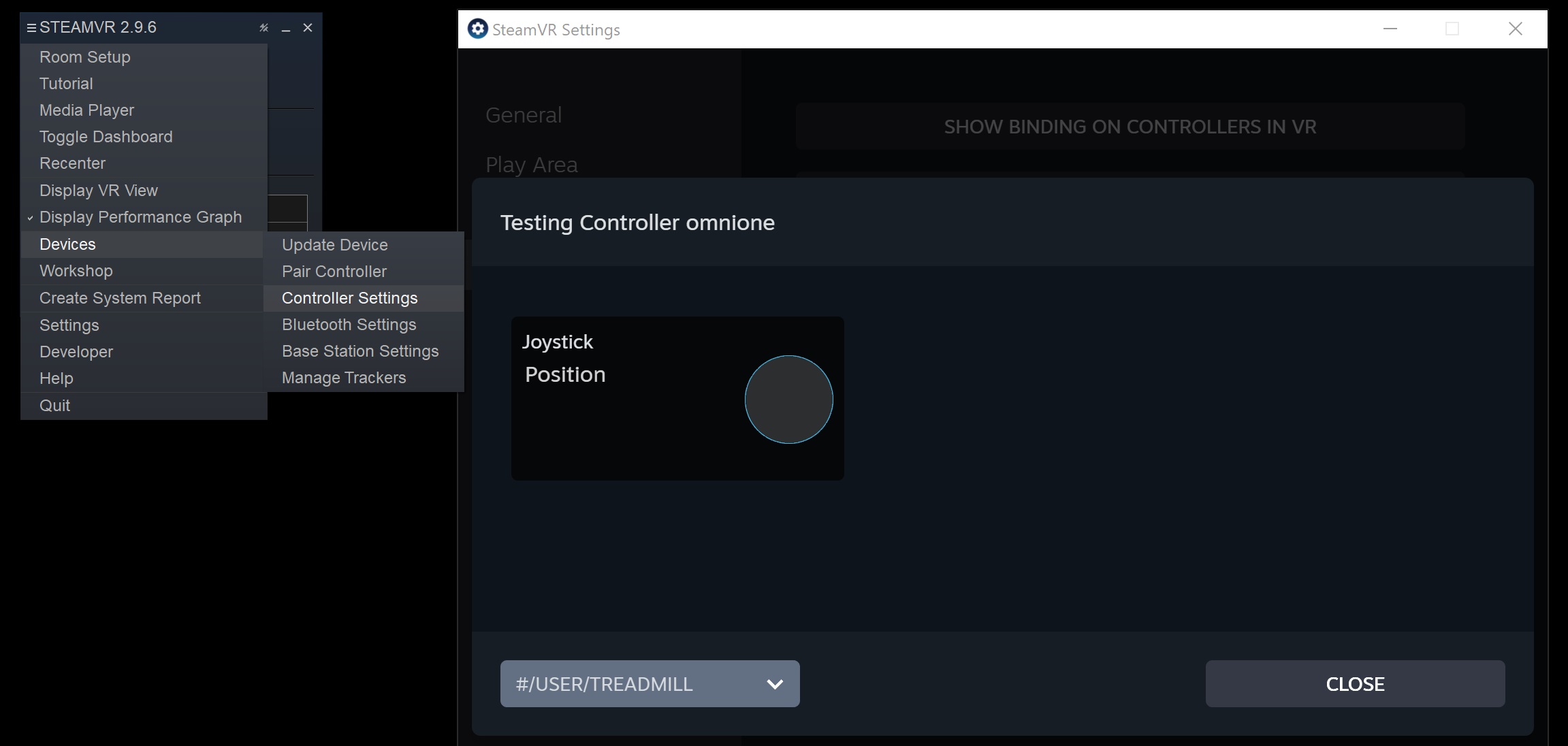Click the pin icon in SteamVR title bar
The image size is (1568, 746).
(264, 28)
